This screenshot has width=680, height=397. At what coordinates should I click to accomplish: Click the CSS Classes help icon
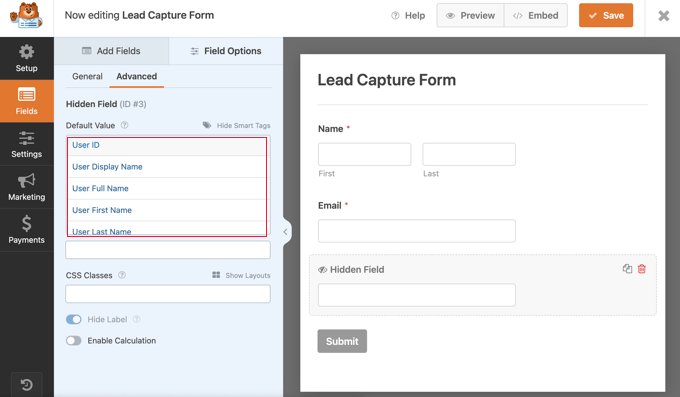pyautogui.click(x=122, y=275)
